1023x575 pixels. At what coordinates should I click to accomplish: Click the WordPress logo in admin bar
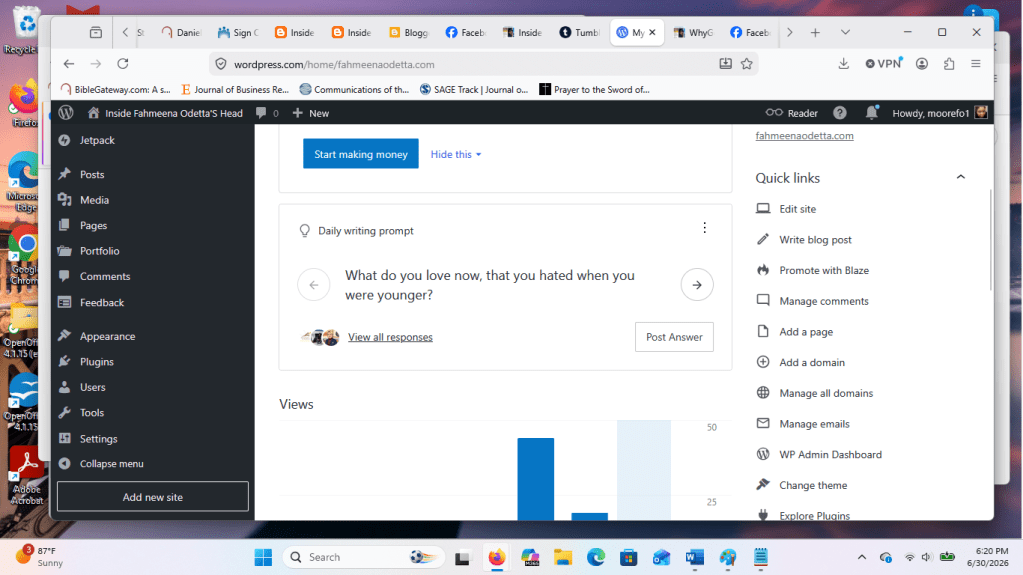coord(66,113)
